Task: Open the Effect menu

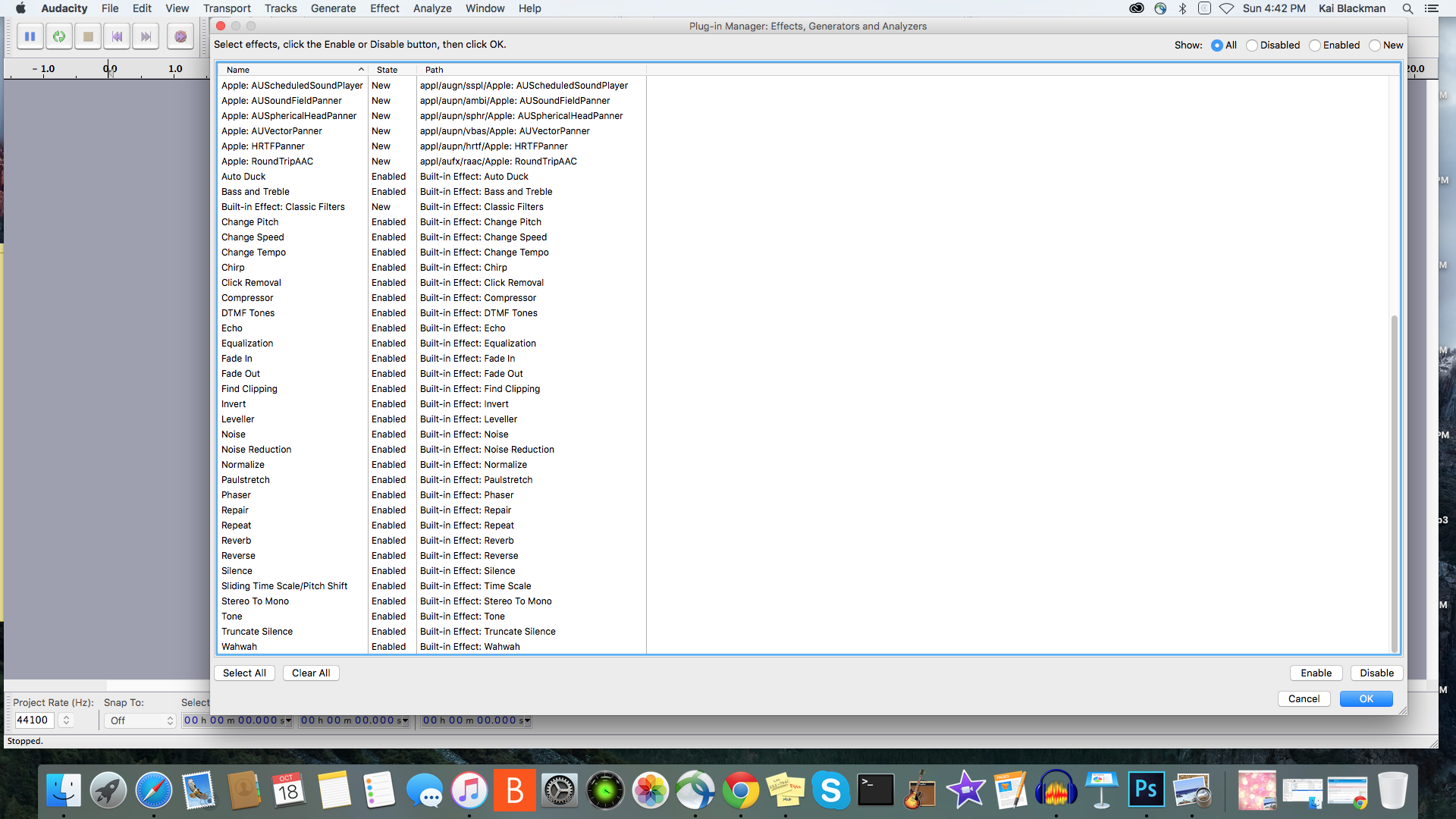Action: click(x=384, y=8)
